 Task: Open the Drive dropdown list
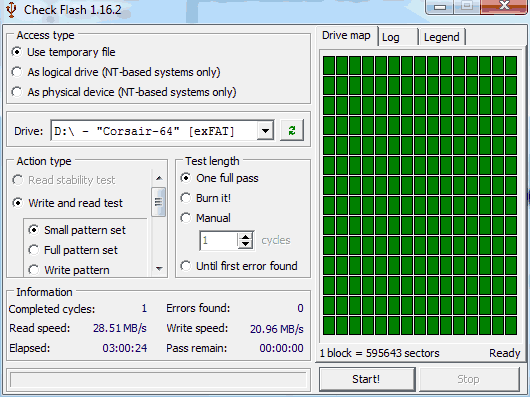pos(265,130)
